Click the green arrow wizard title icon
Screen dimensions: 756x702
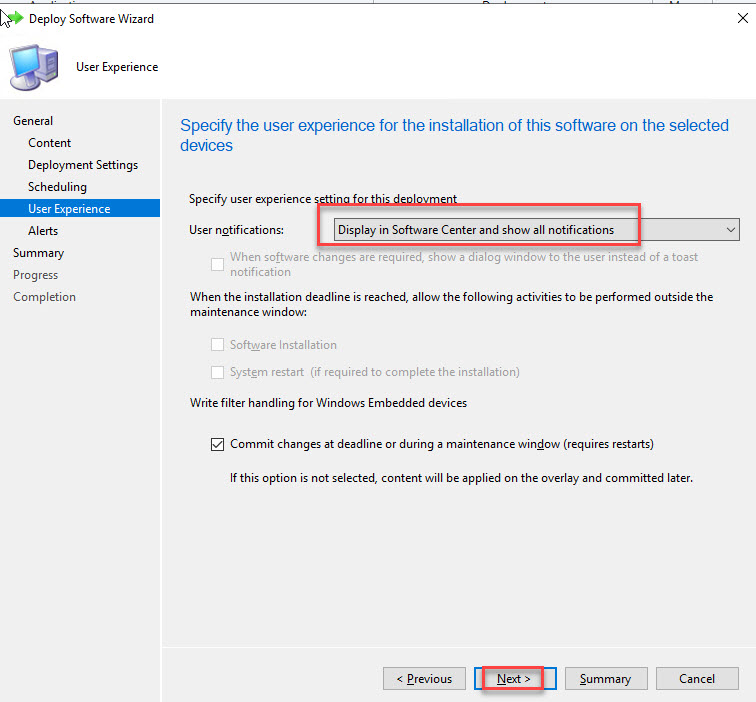coord(14,18)
